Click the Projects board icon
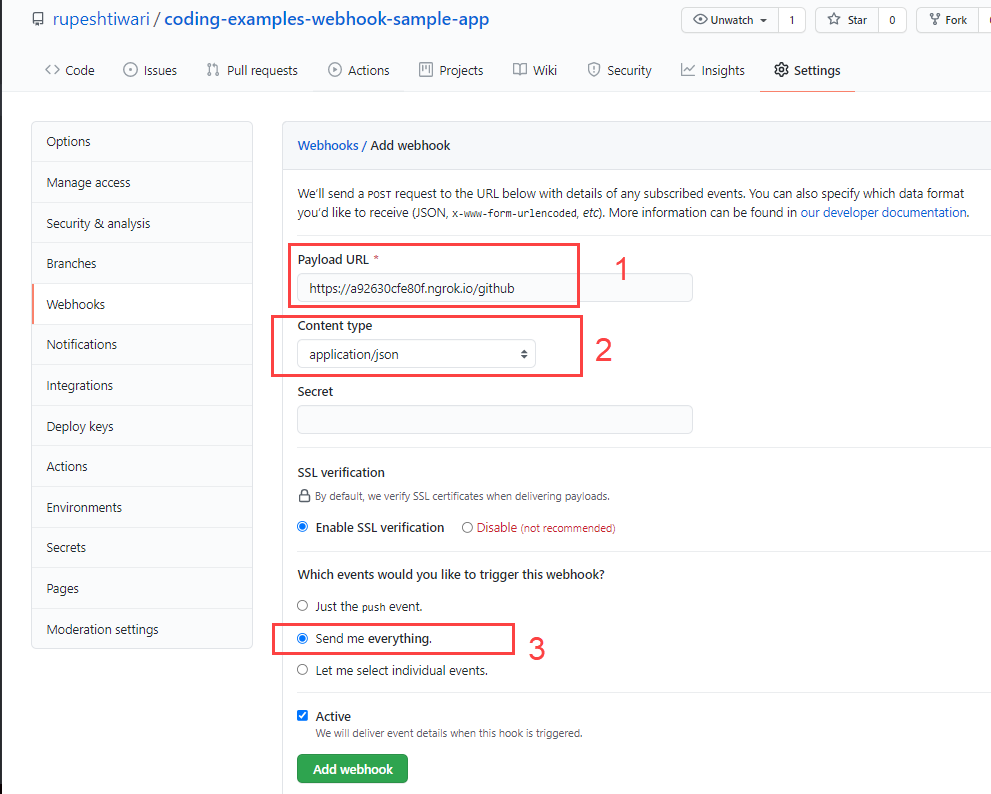This screenshot has height=794, width=991. [426, 70]
